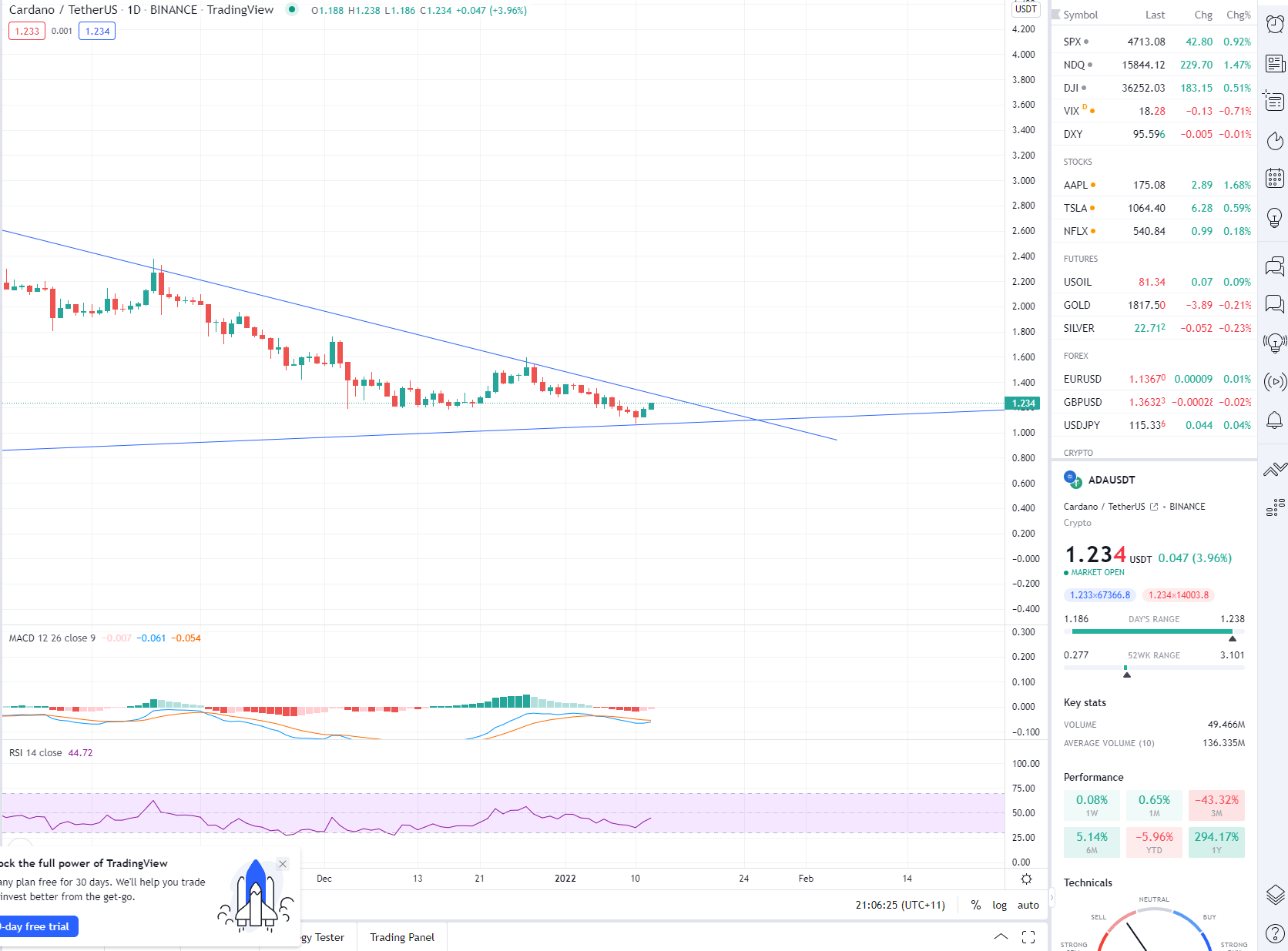Toggle log scale mode
Viewport: 1288px width, 951px height.
tap(999, 905)
